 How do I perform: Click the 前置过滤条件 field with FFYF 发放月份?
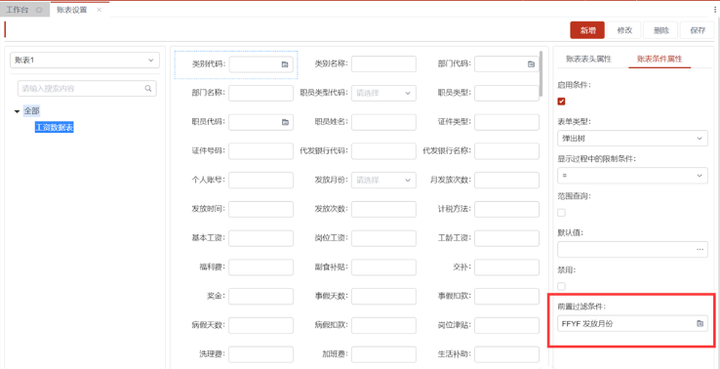(x=632, y=324)
